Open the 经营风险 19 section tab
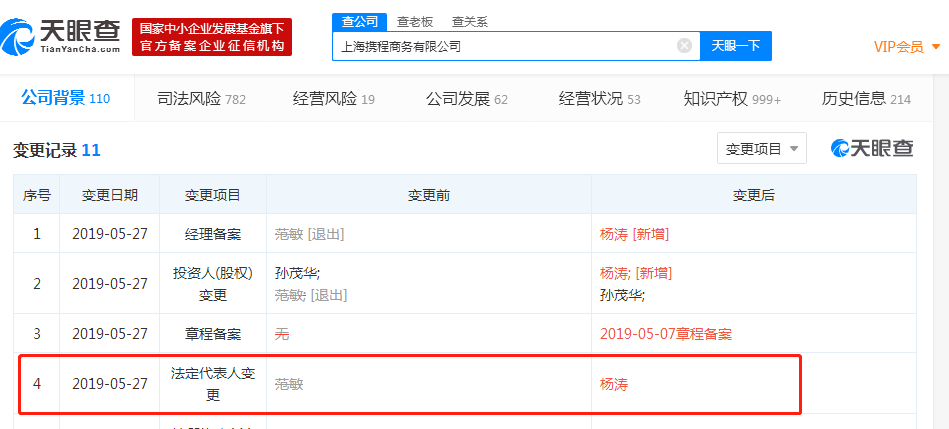The image size is (949, 429). point(333,99)
